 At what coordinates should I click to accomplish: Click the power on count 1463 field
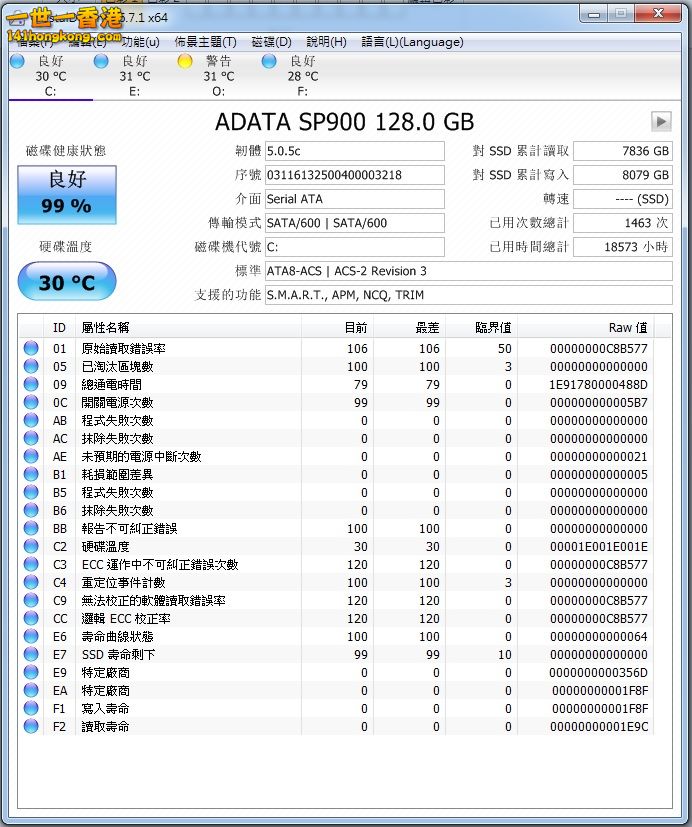(623, 223)
